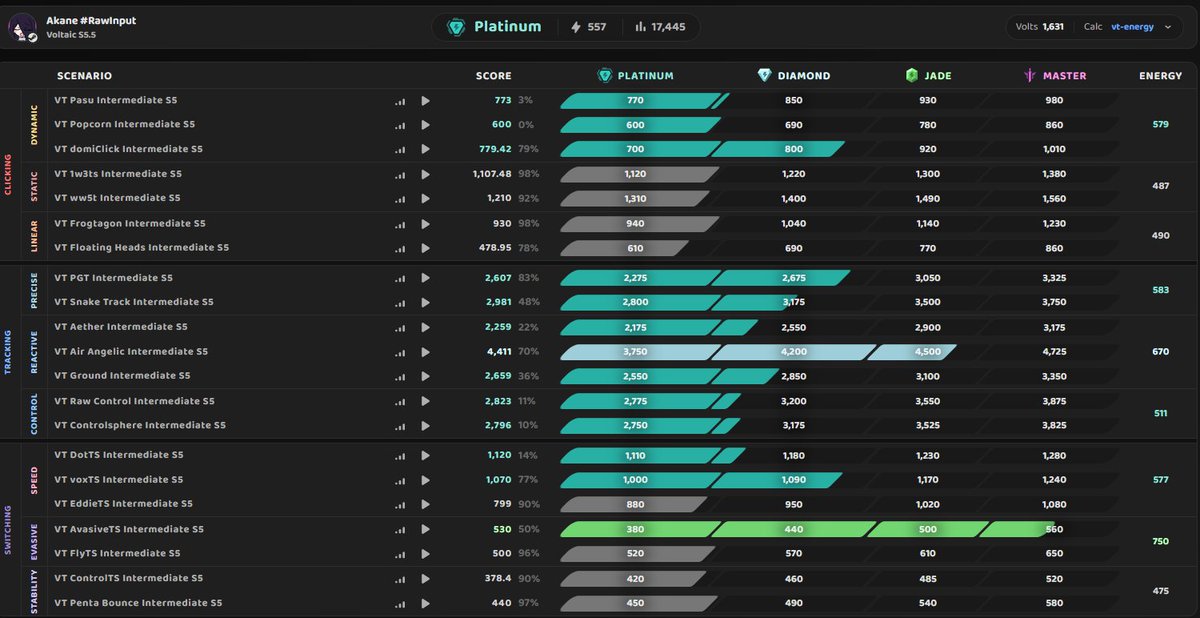The image size is (1200, 618).
Task: Click the play icon for VT Snake Track Intermediate S5
Action: click(425, 302)
